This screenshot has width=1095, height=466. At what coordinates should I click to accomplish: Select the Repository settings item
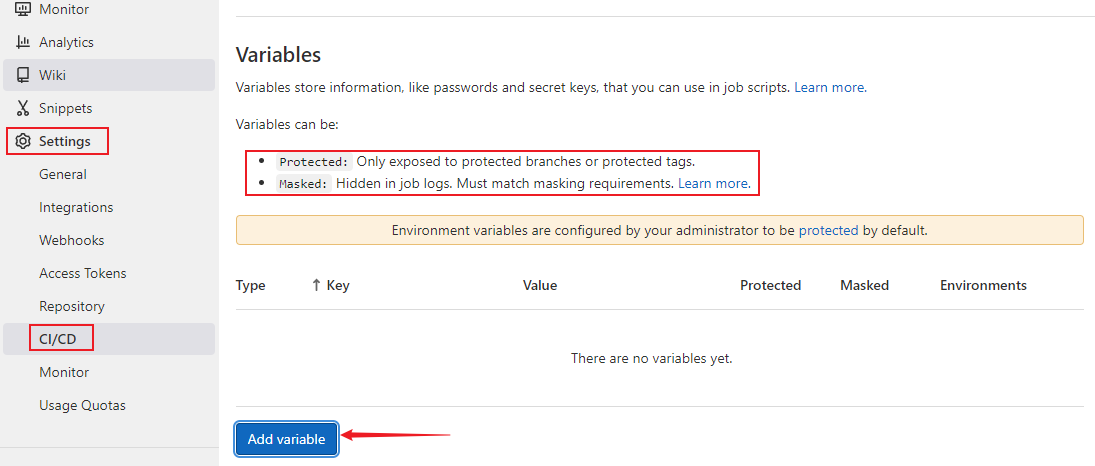(x=72, y=306)
